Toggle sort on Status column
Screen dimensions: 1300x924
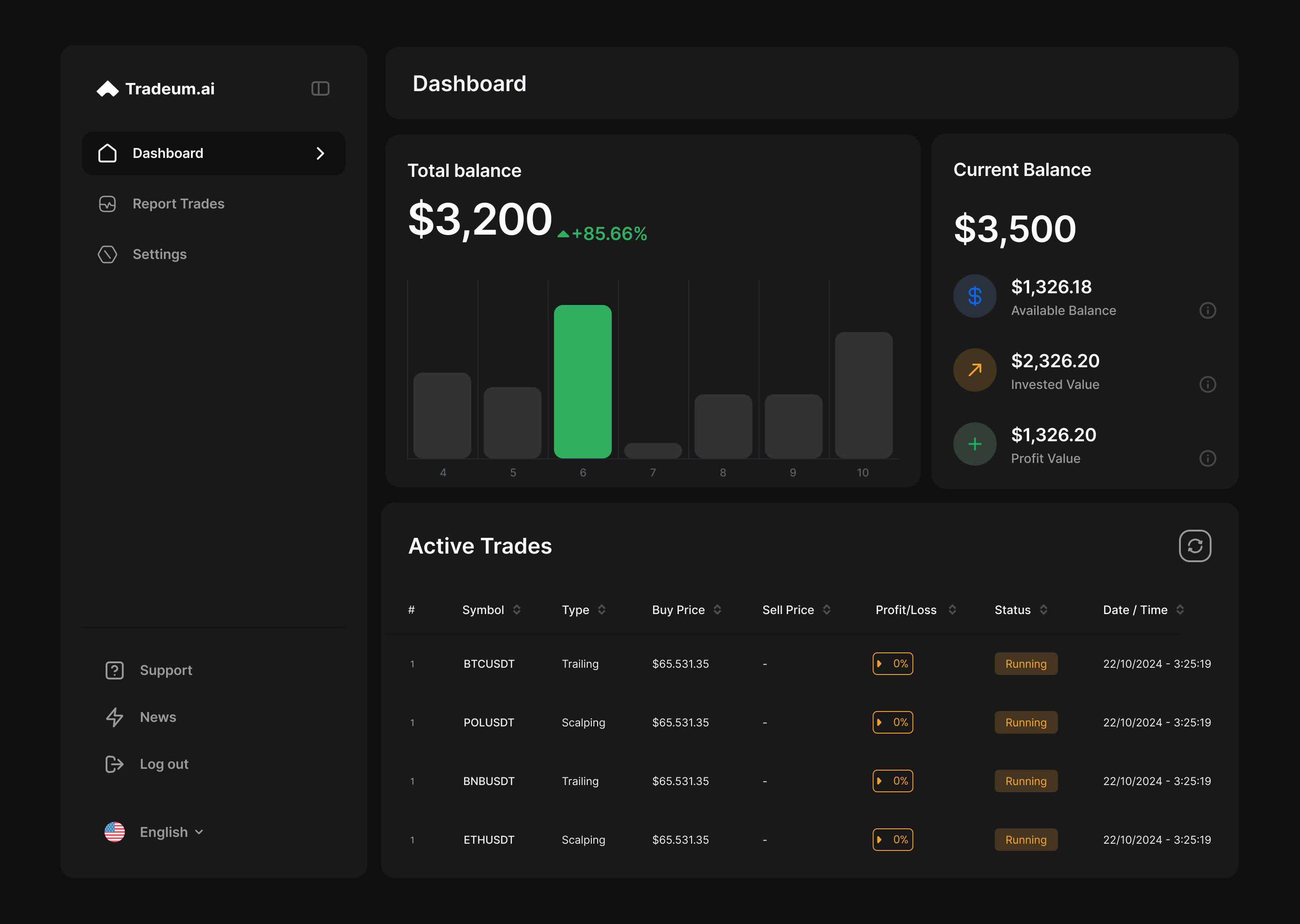coord(1043,610)
